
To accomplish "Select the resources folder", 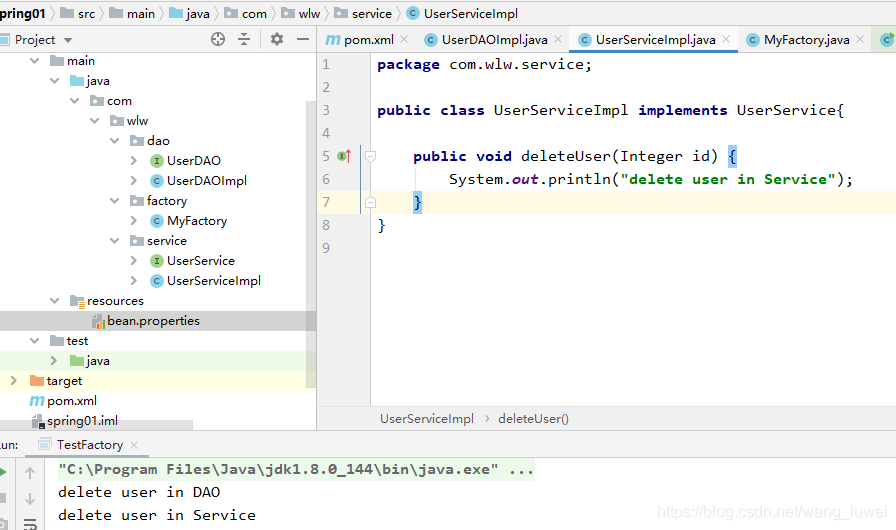I will click(107, 301).
